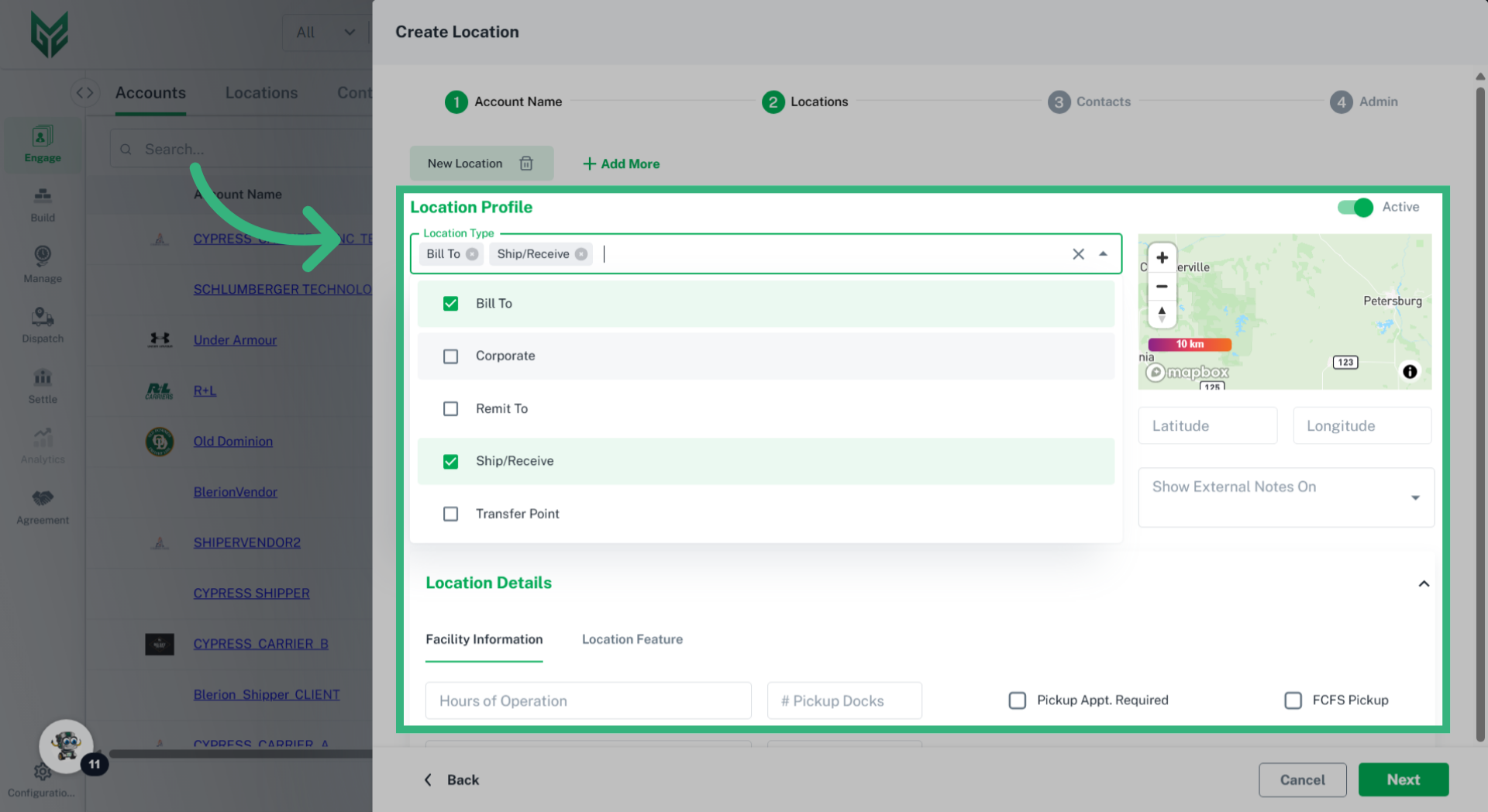Enable Pickup Appt. Required checkbox
The height and width of the screenshot is (812, 1488).
point(1017,700)
